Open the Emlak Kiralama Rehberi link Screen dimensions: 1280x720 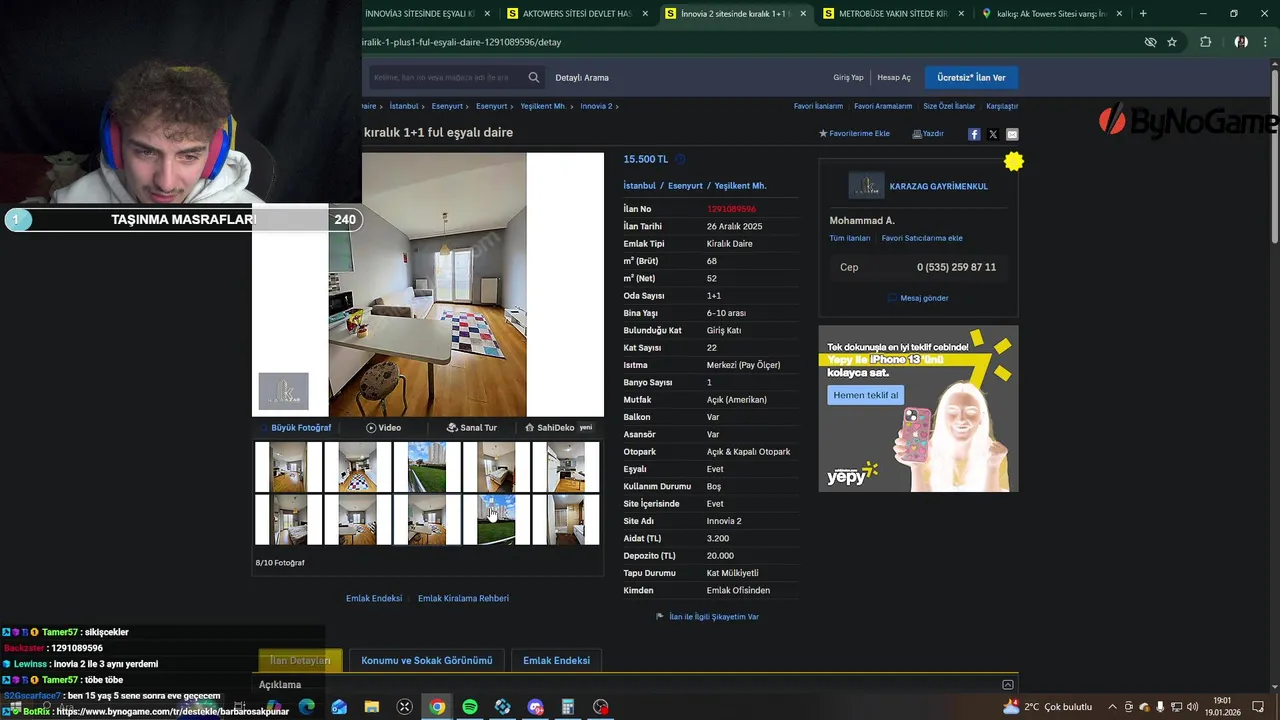click(x=463, y=598)
